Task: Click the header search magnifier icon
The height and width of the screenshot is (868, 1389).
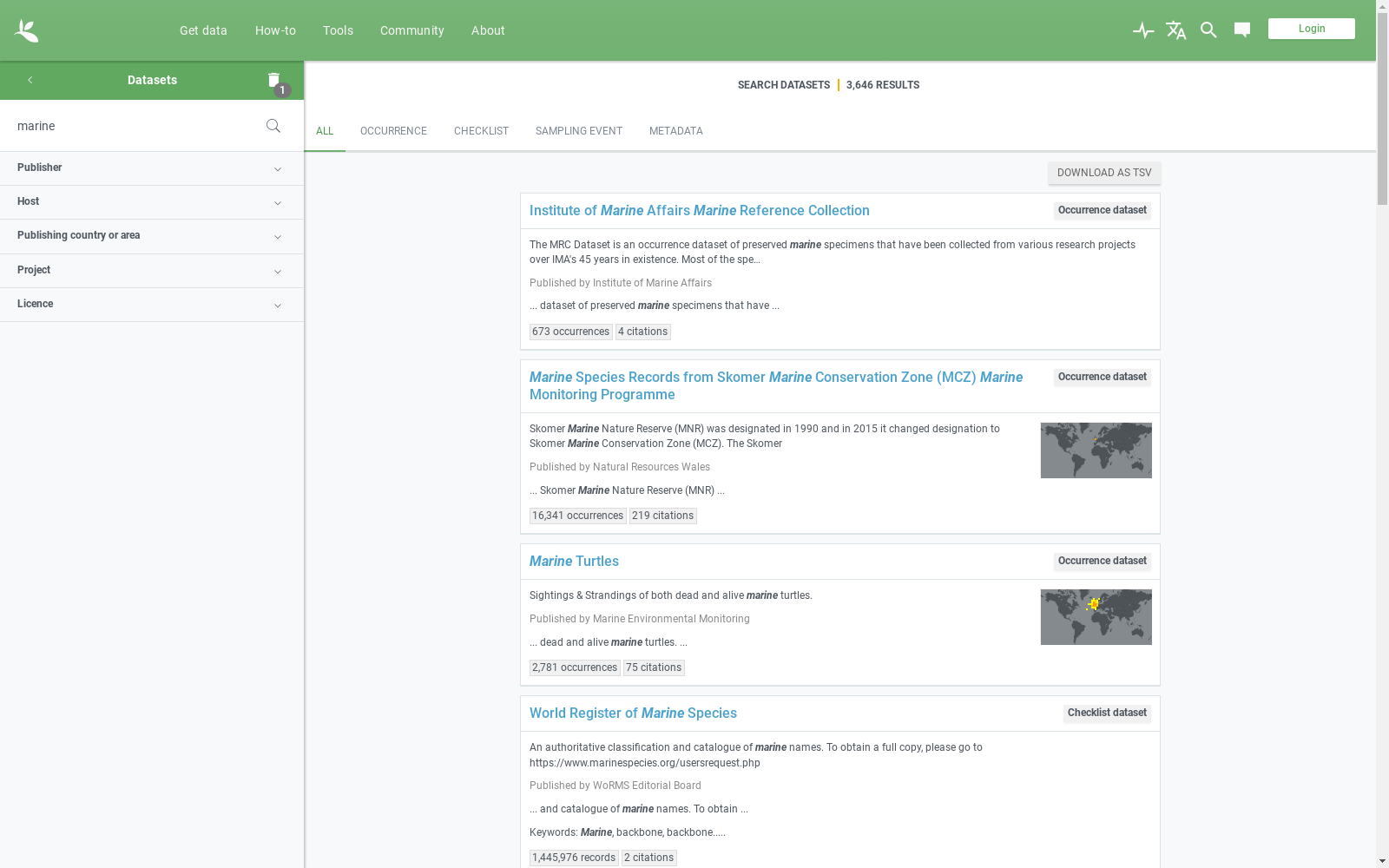Action: pos(1208,30)
